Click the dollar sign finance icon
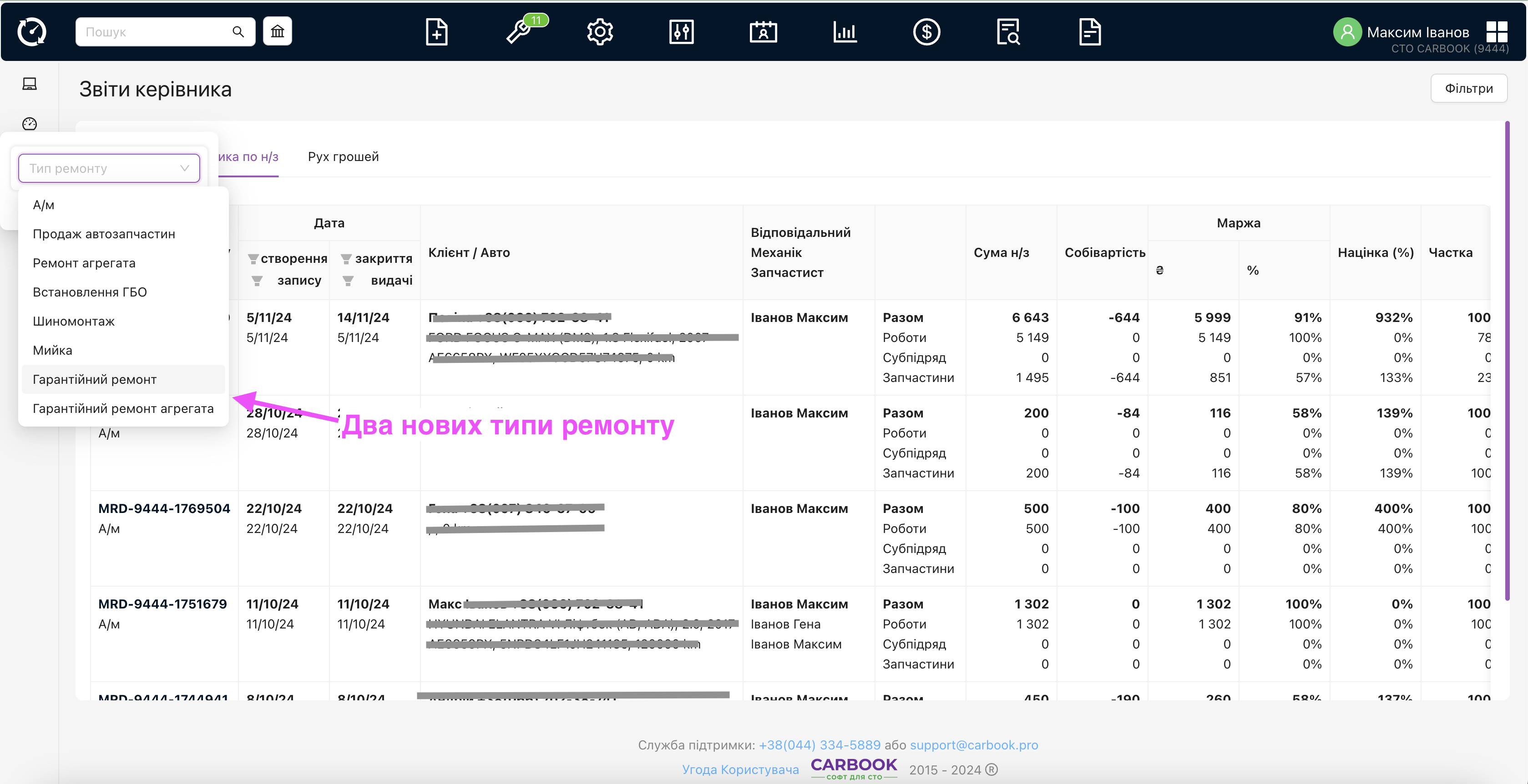The height and width of the screenshot is (784, 1528). [x=926, y=32]
